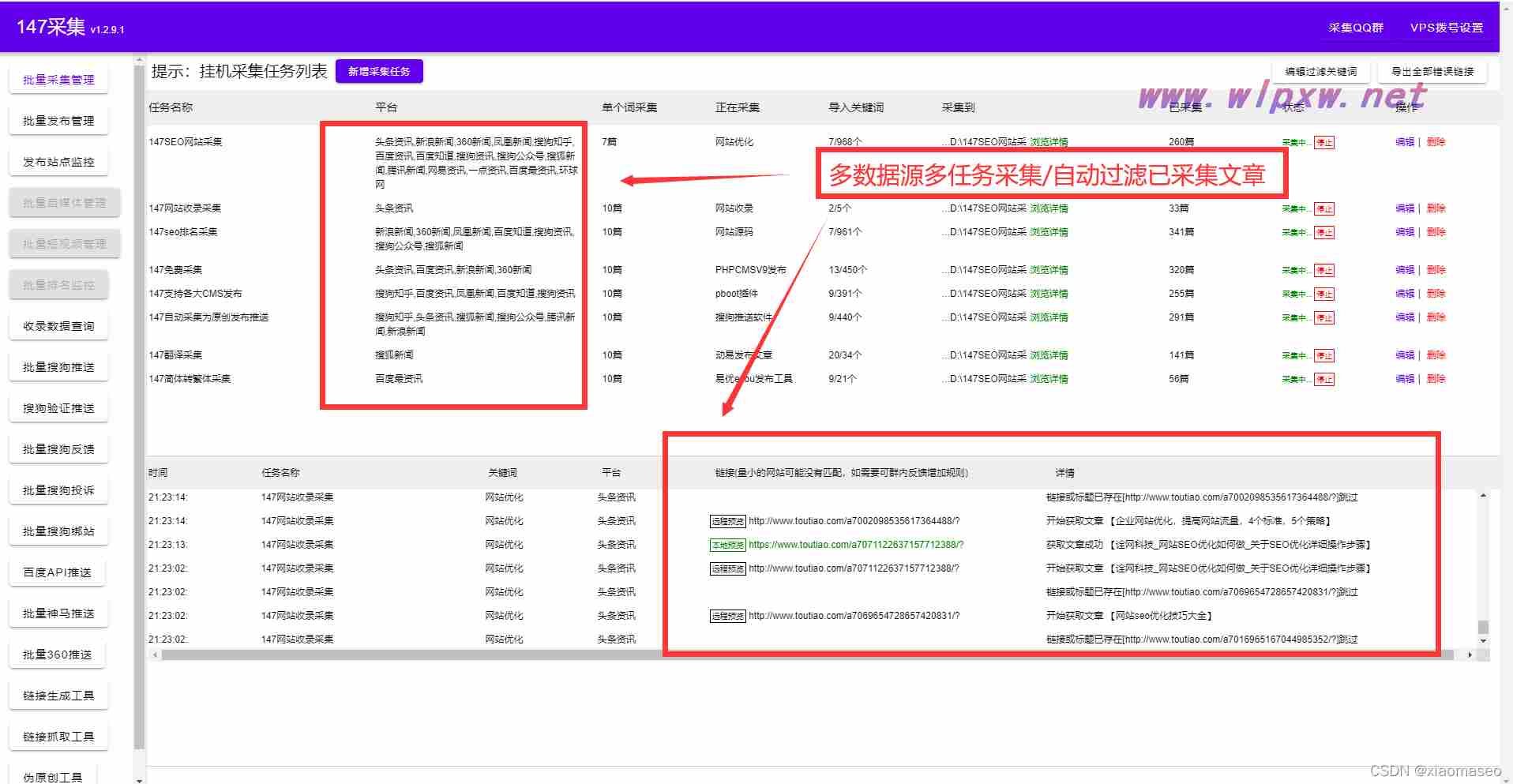Open 批量搜狗投诉 sidebar item

tap(58, 490)
